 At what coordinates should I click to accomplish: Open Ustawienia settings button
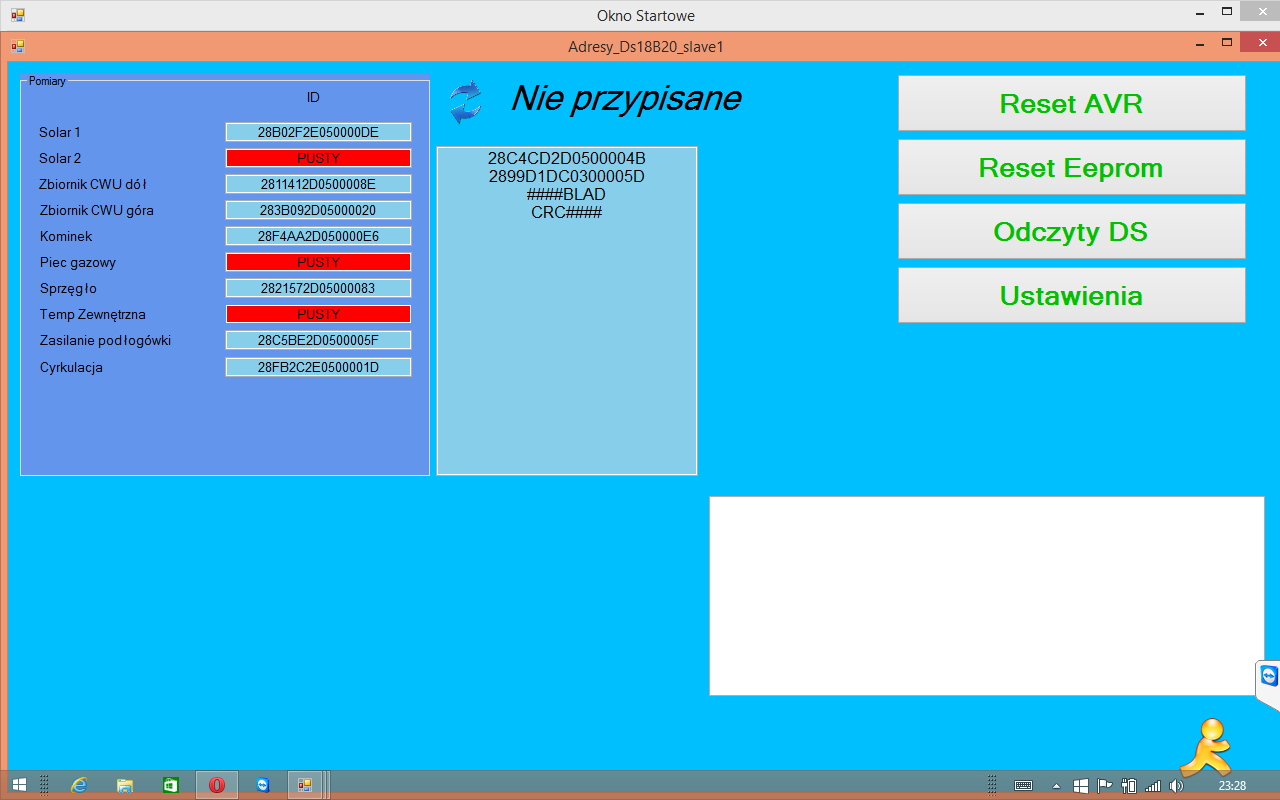[x=1071, y=295]
